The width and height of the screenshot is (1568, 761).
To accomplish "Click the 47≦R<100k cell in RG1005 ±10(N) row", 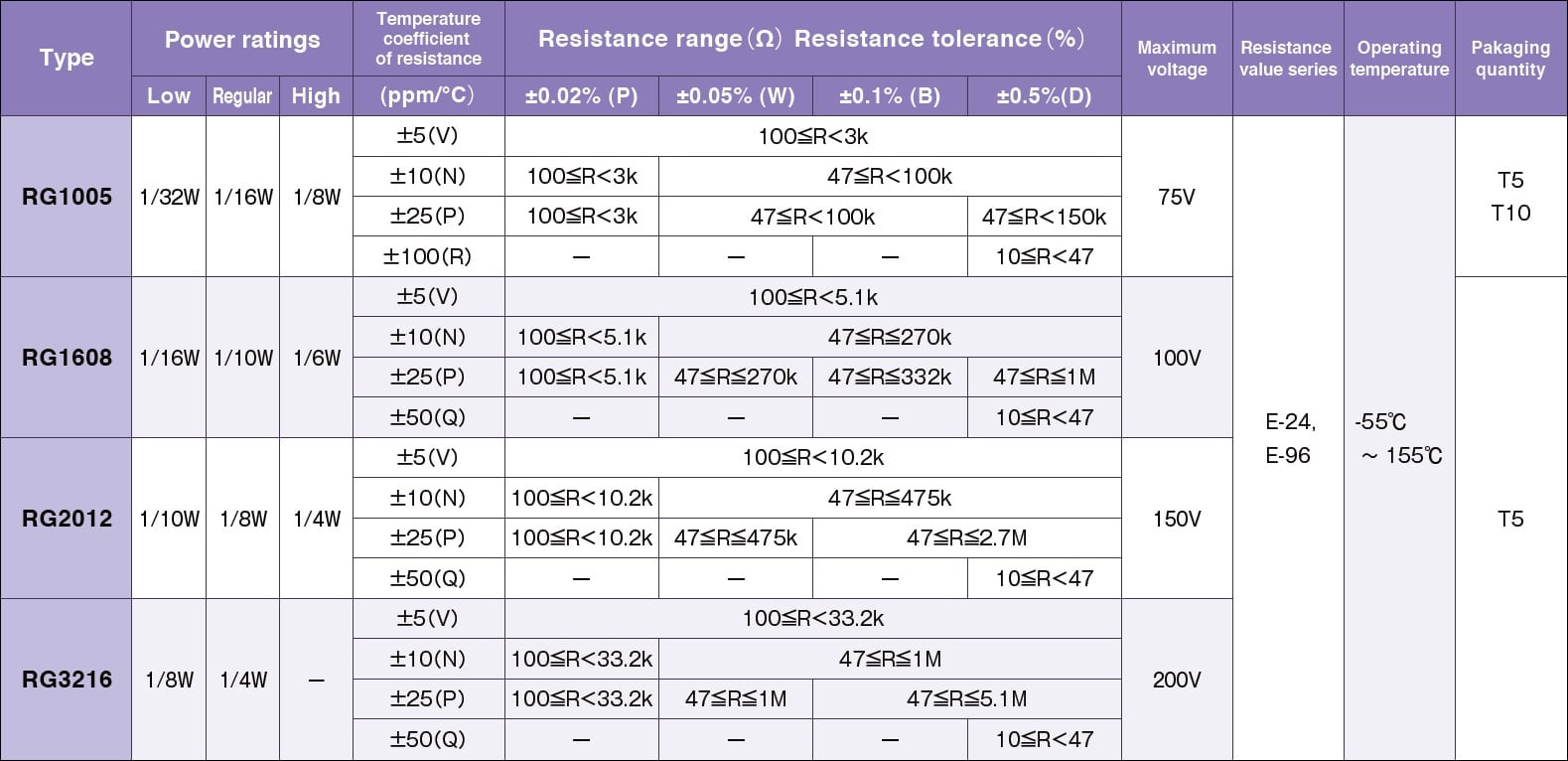I will point(890,176).
